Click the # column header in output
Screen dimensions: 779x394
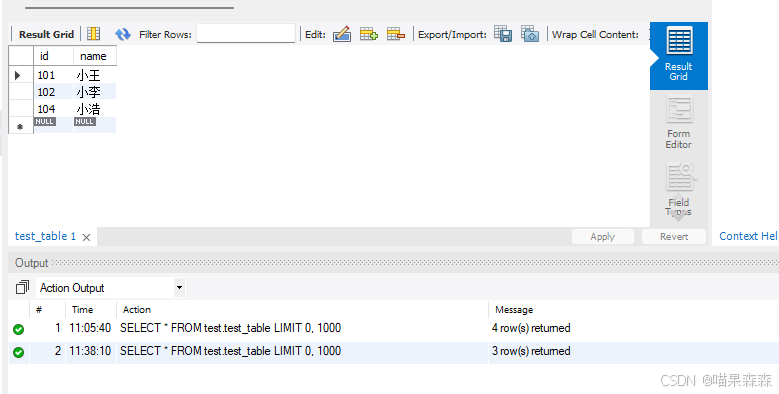coord(39,310)
